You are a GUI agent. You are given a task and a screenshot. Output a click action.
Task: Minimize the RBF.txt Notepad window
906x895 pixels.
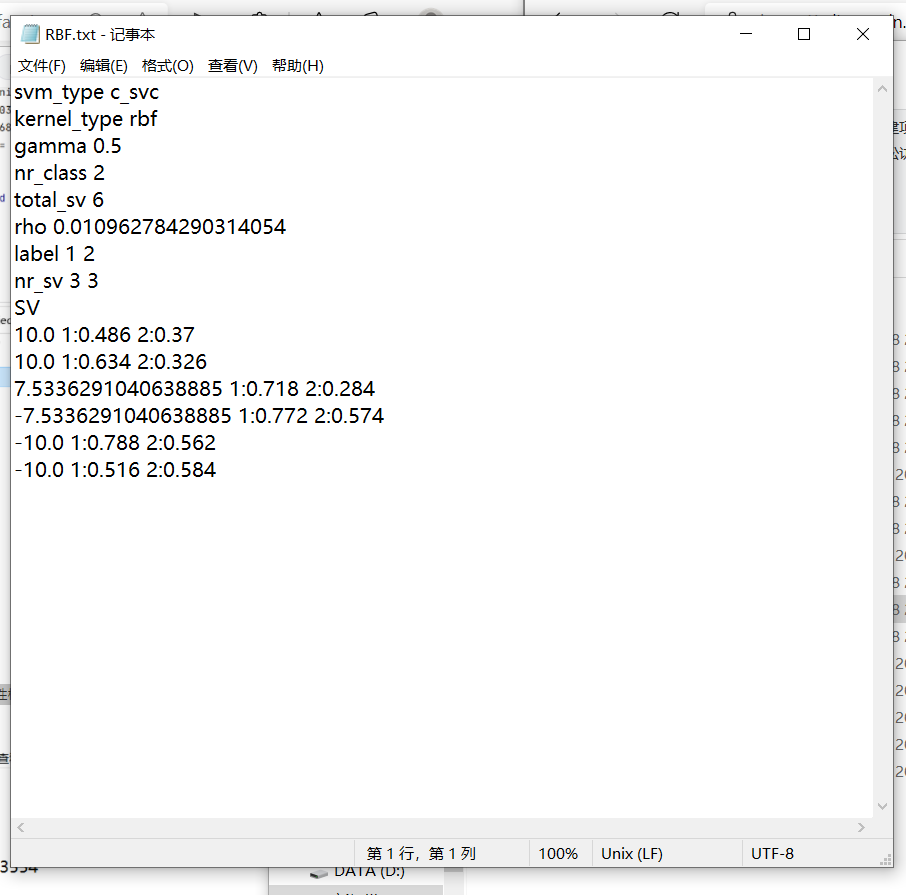[746, 34]
